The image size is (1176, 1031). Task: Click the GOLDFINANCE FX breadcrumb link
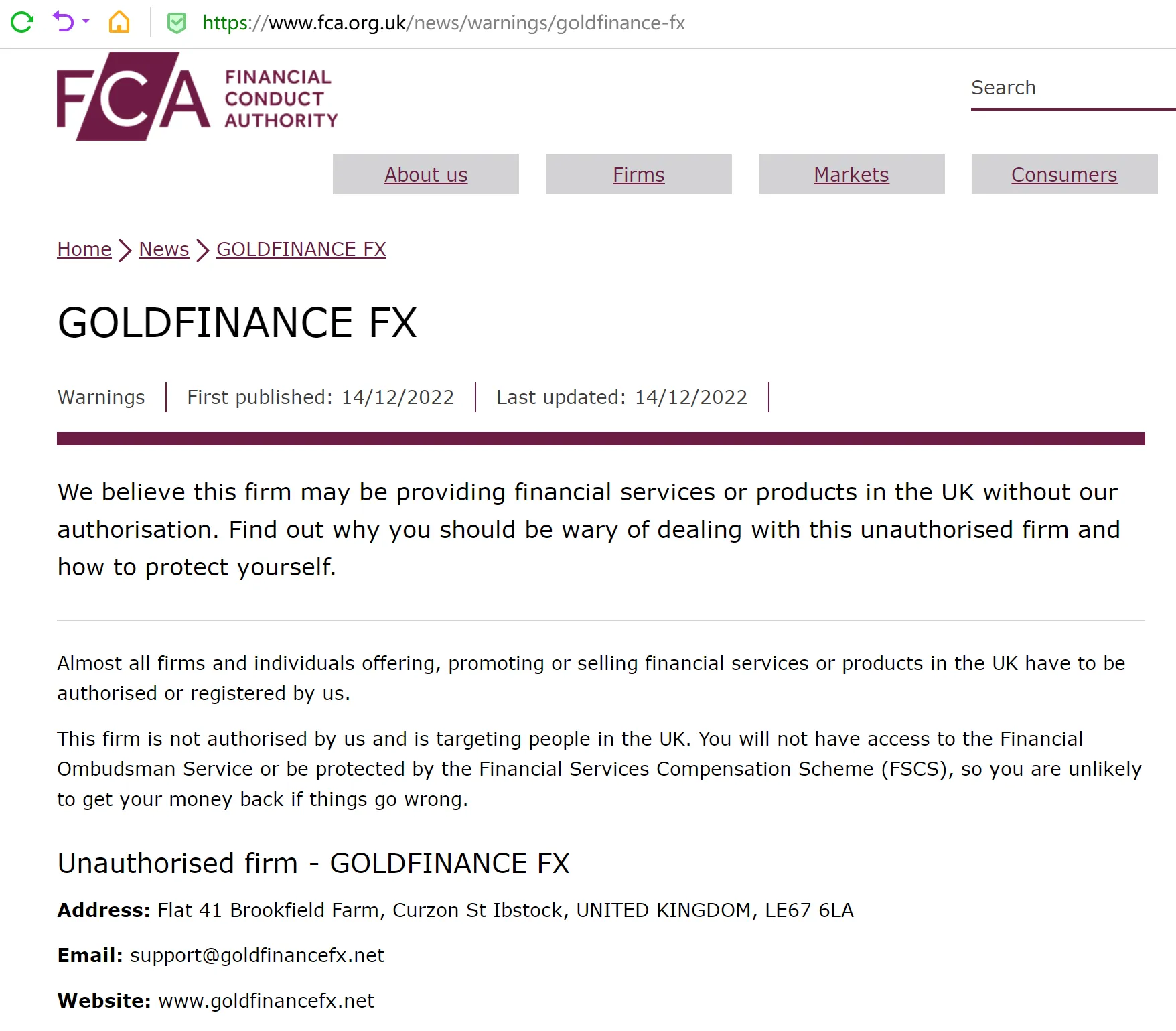pyautogui.click(x=301, y=249)
